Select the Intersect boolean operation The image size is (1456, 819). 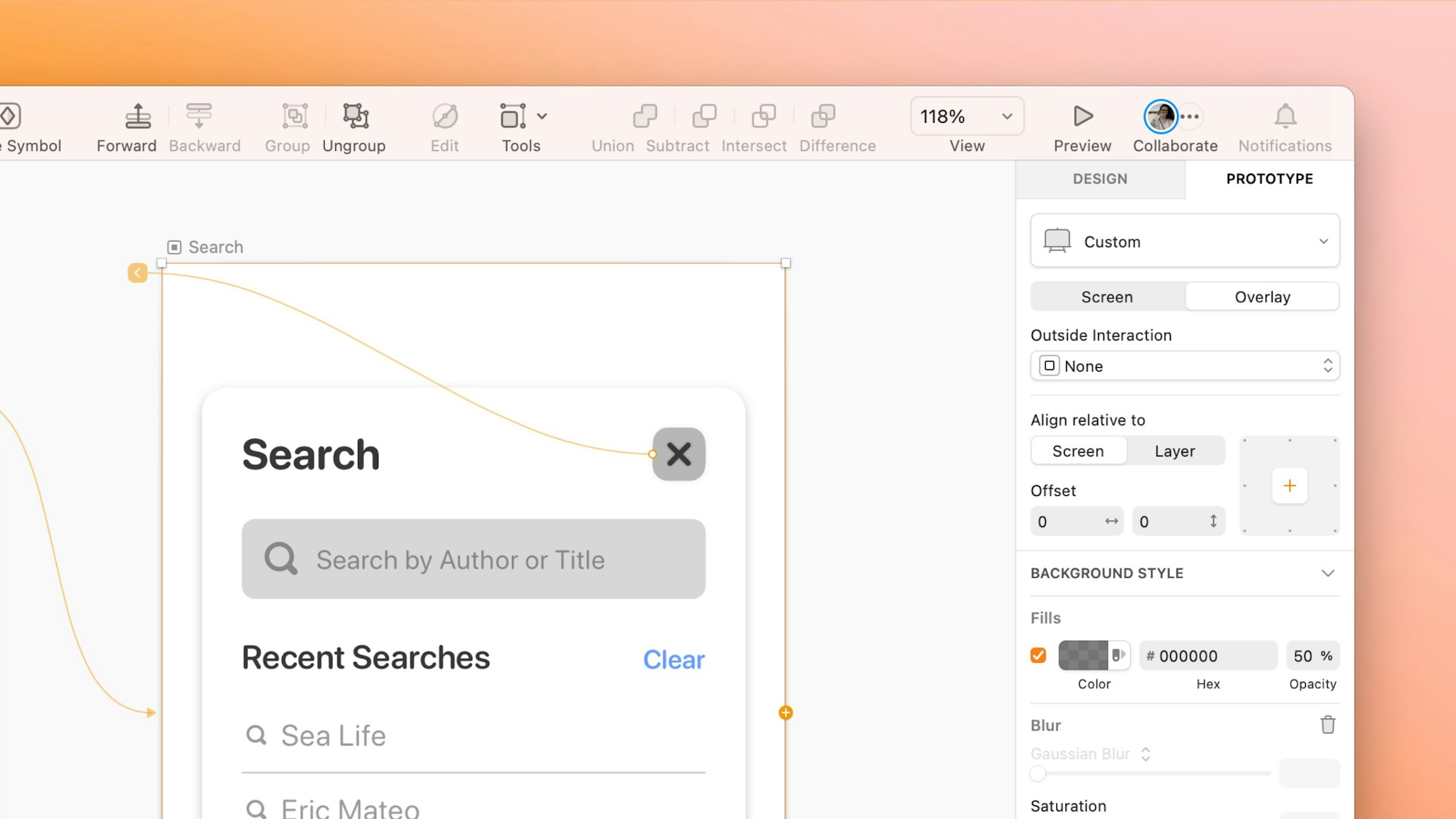tap(762, 125)
